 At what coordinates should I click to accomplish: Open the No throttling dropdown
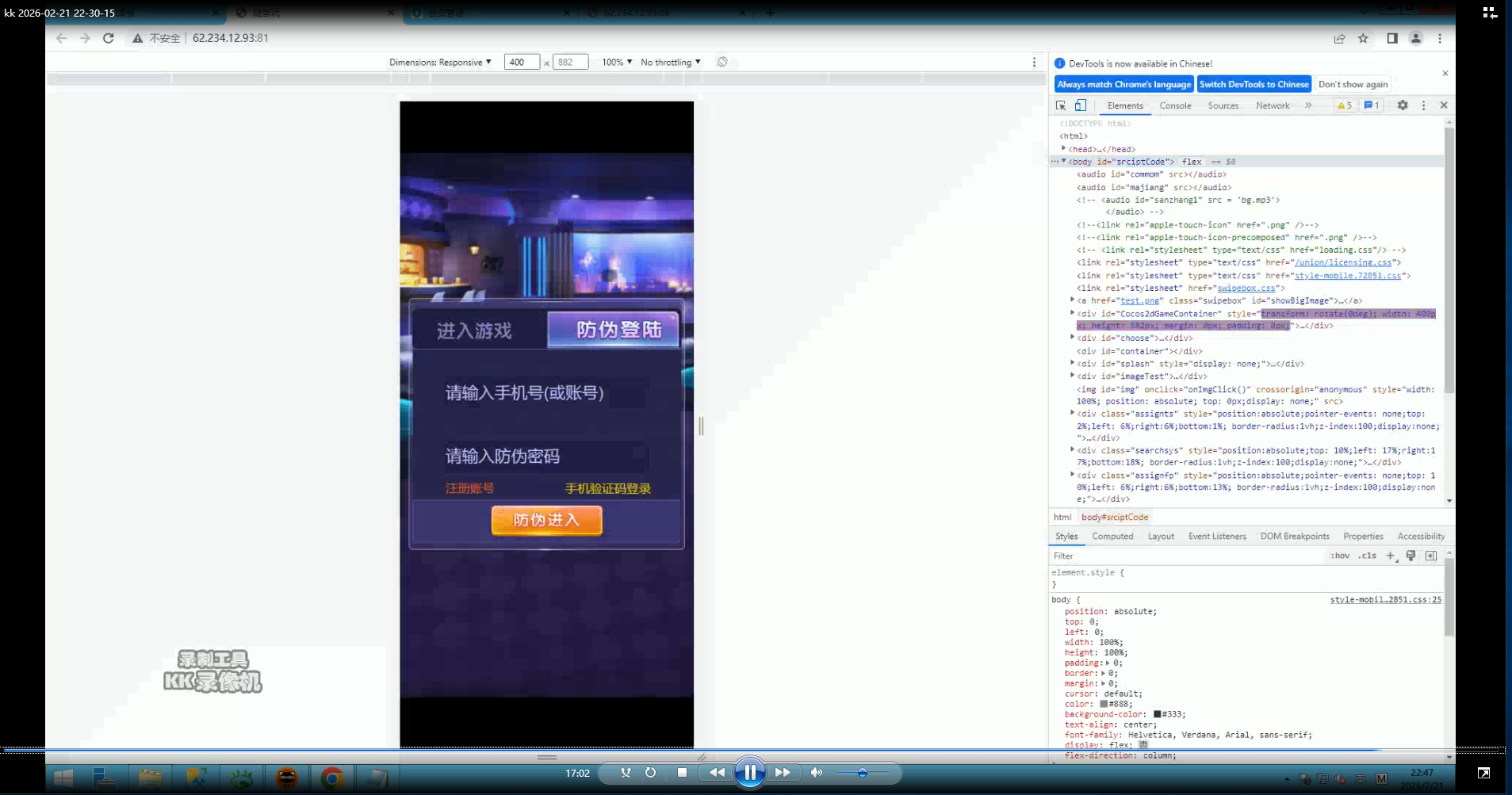(x=670, y=62)
